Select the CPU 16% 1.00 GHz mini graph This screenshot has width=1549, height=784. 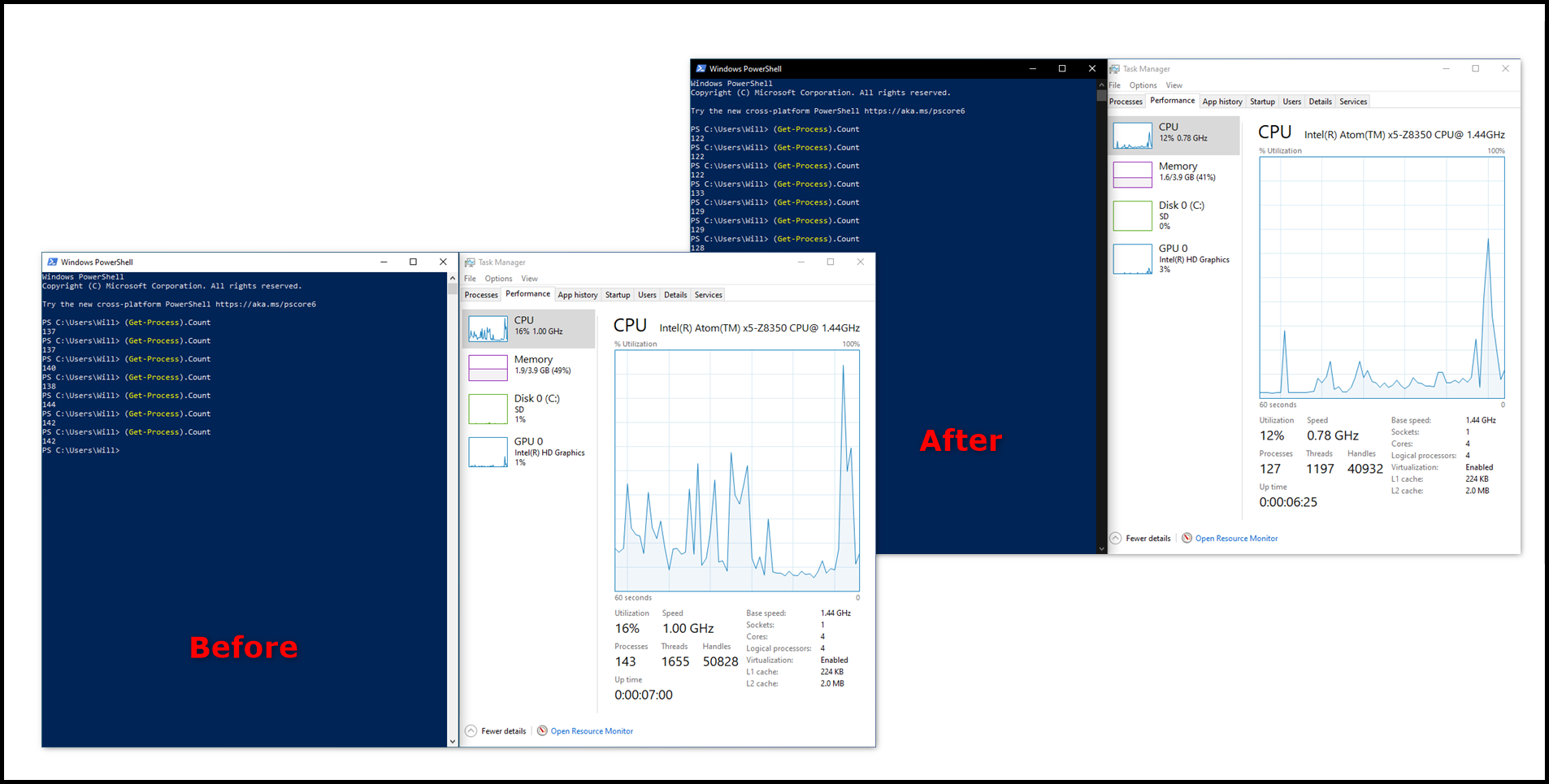coord(488,328)
